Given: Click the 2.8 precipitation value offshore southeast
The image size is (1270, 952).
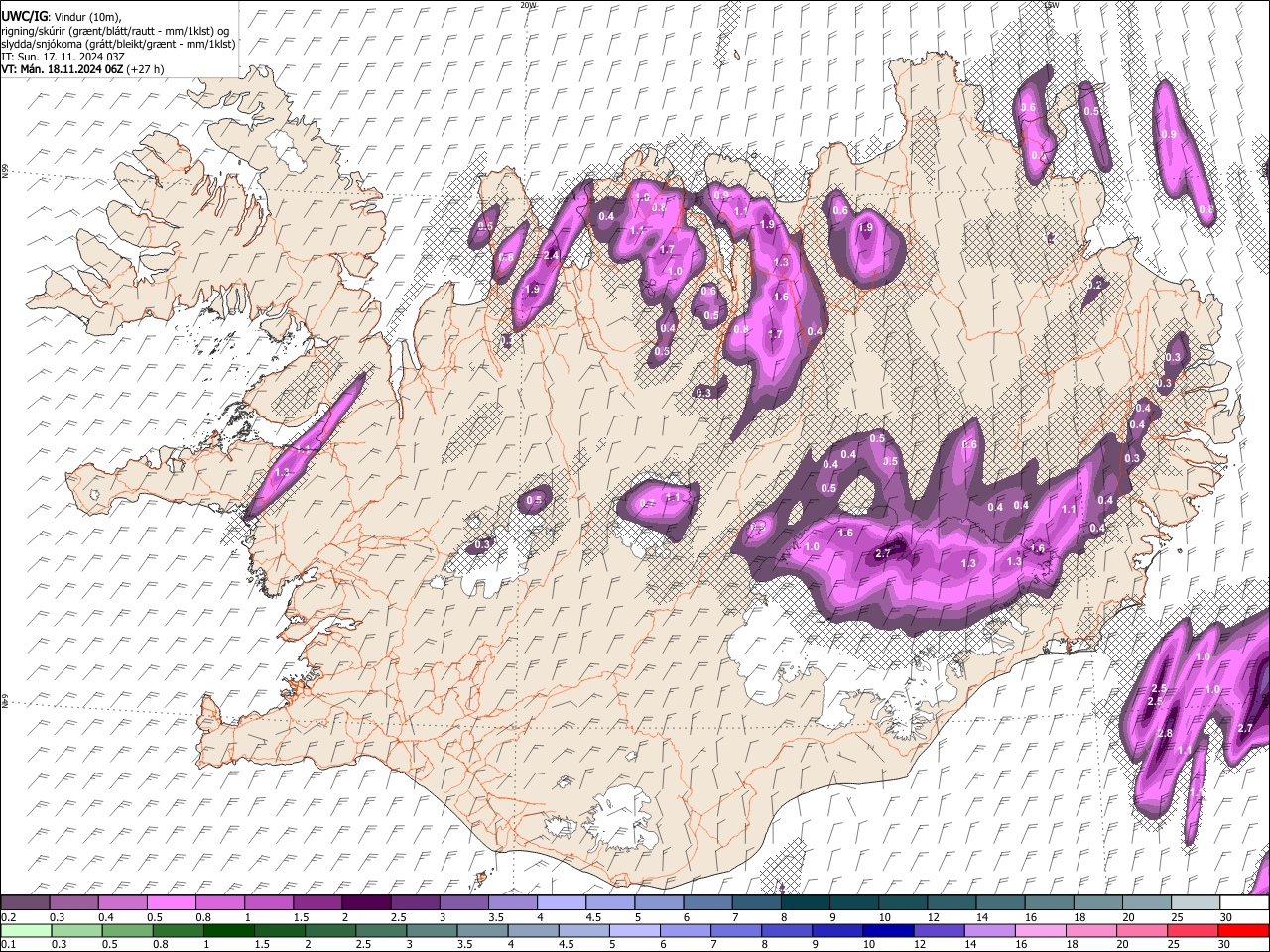Looking at the screenshot, I should tap(1165, 734).
